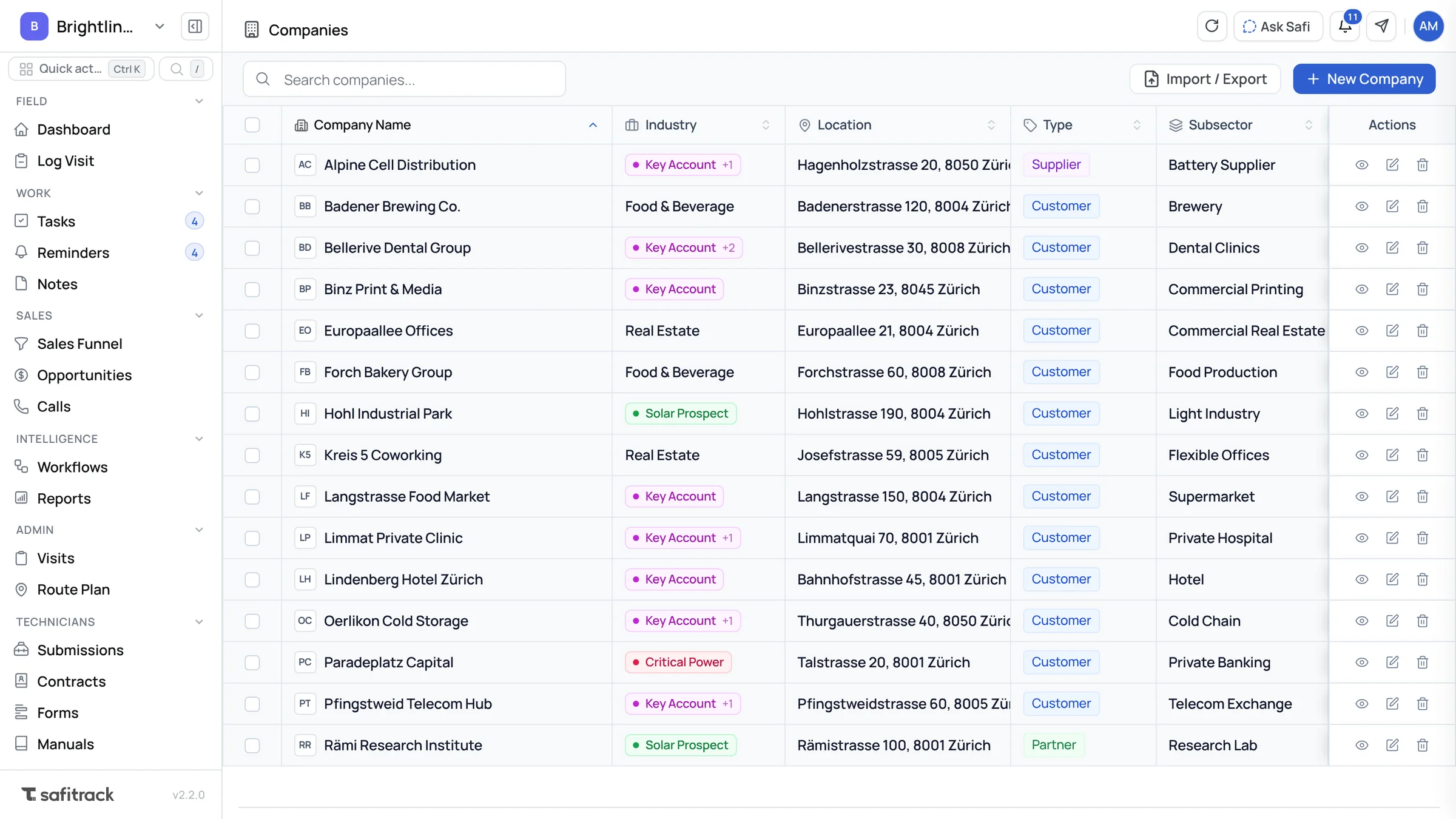Screen dimensions: 1456x819
Task: Open Import / Export
Action: 1205,79
